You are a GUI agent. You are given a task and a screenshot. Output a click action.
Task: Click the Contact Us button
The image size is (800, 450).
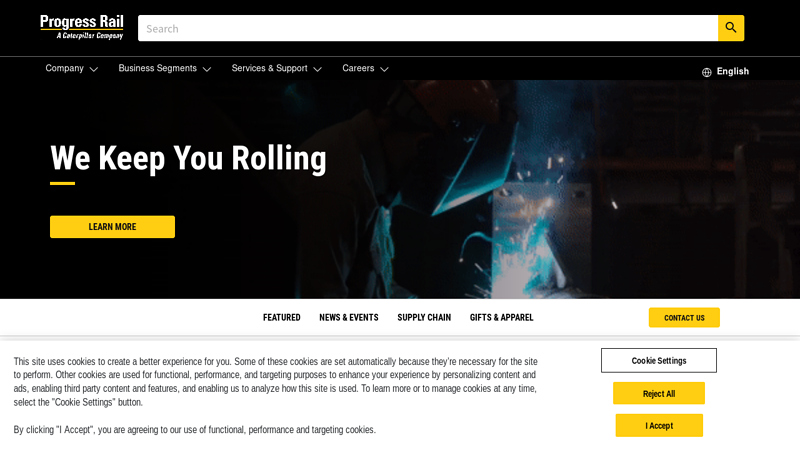point(684,317)
